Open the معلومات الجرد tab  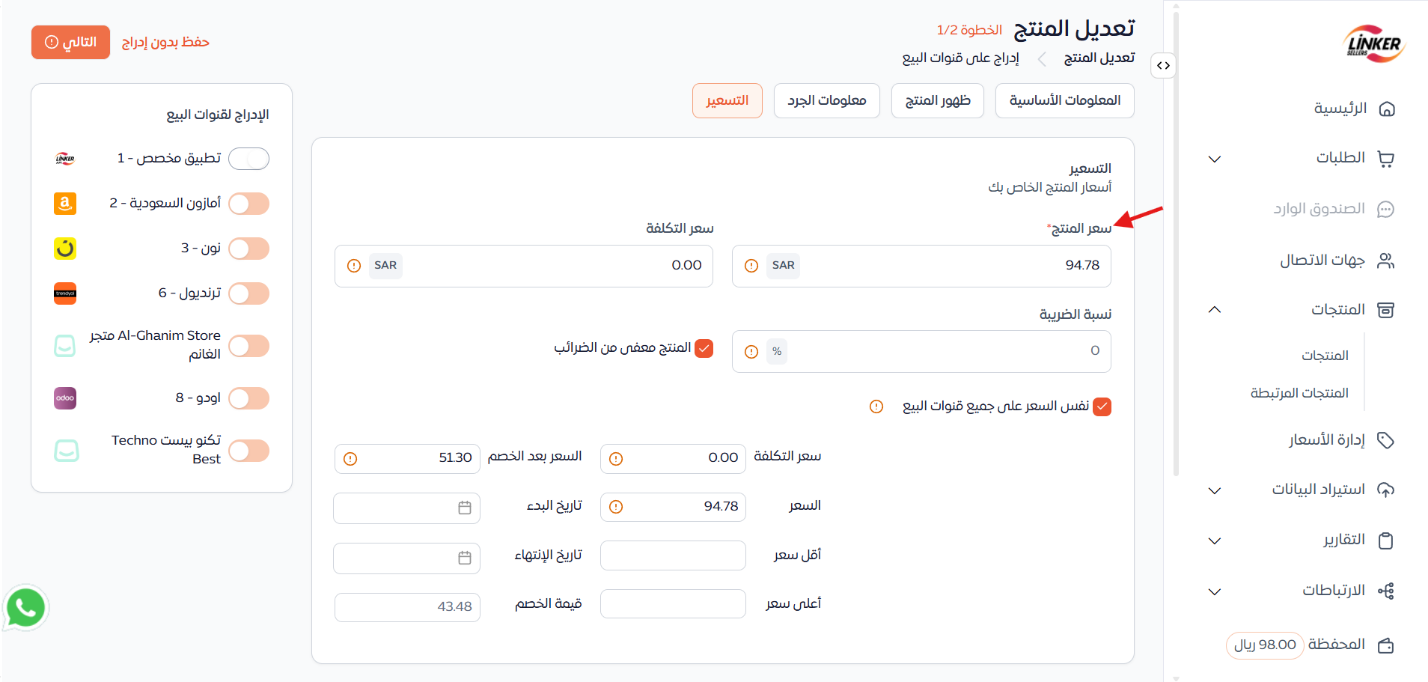click(827, 100)
